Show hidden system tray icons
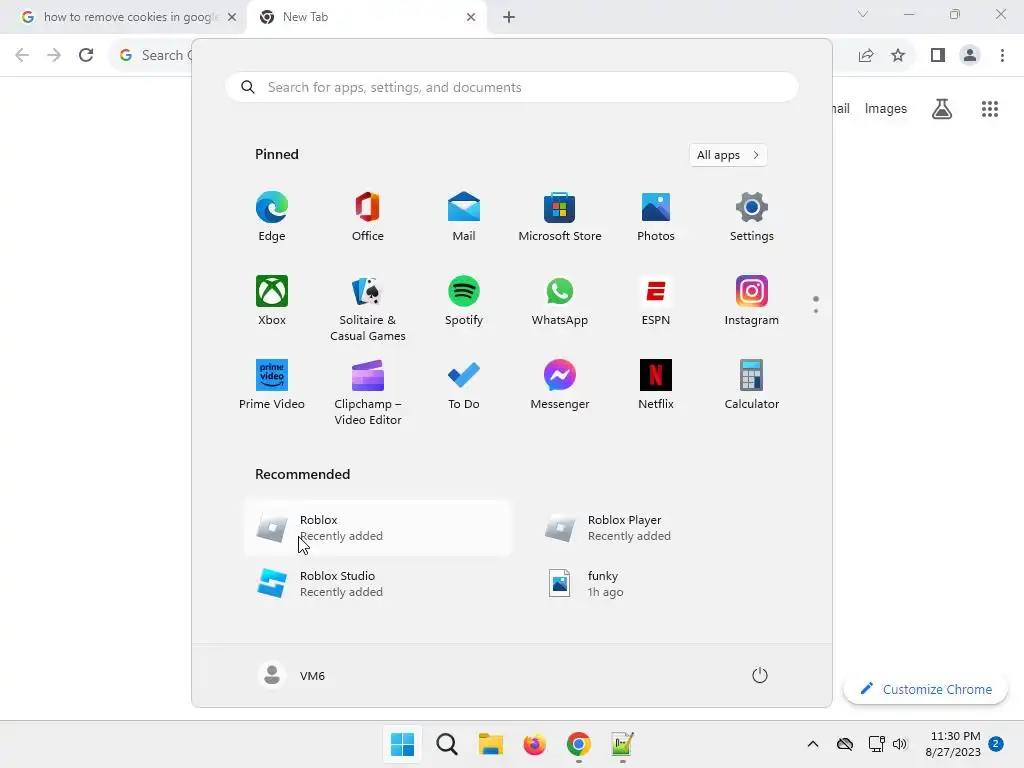1024x768 pixels. click(x=812, y=744)
